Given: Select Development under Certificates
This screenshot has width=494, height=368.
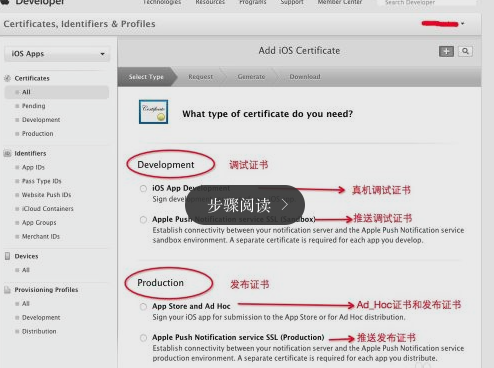Looking at the screenshot, I should 41,120.
